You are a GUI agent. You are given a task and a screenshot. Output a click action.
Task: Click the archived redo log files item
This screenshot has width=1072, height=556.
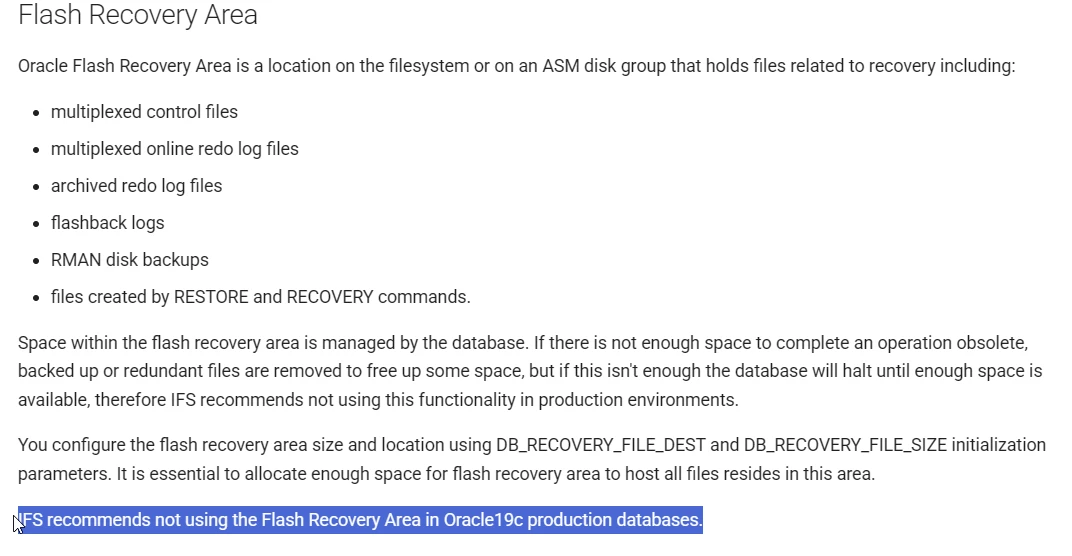click(136, 185)
